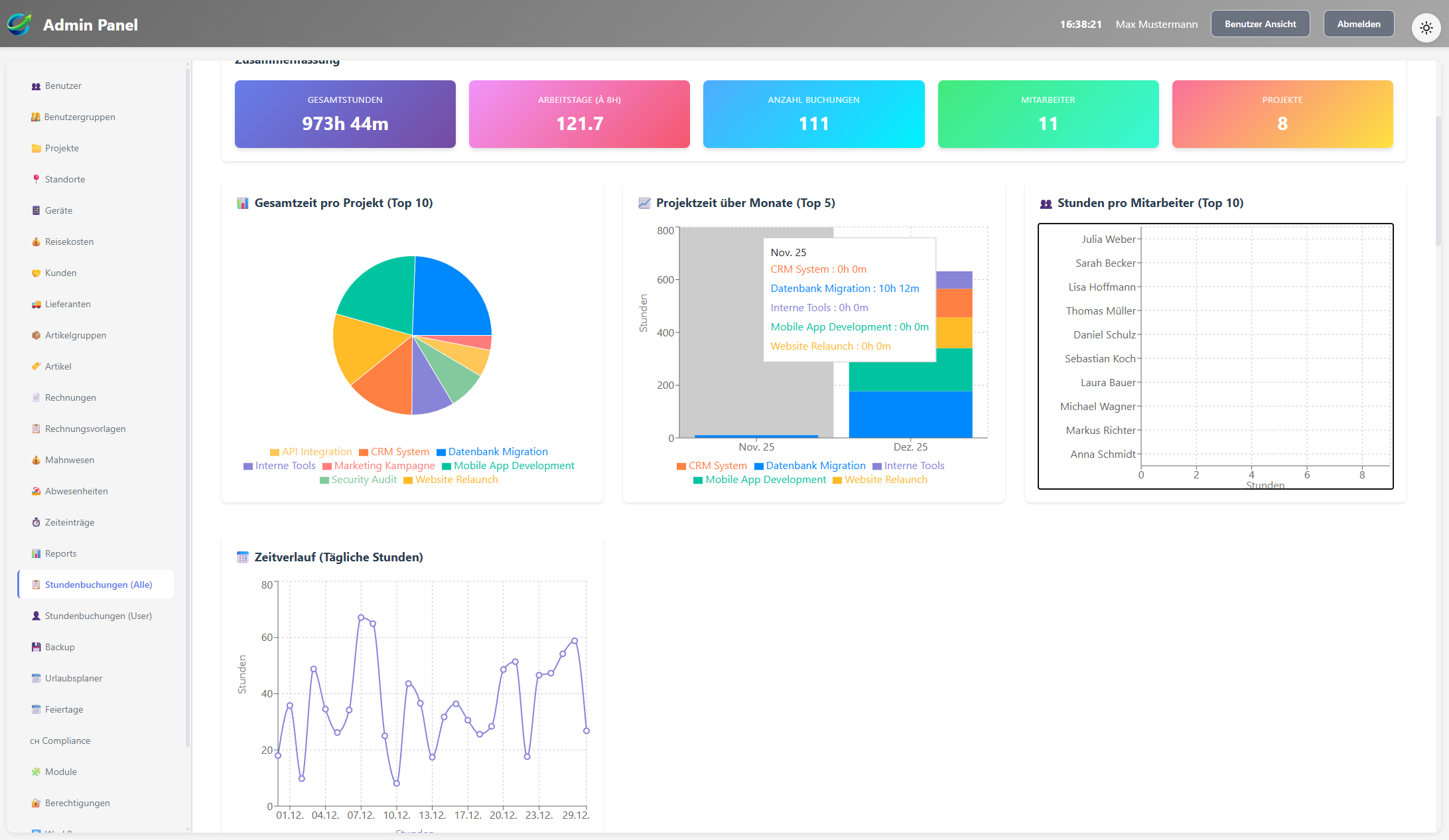Click the Gesamtstunden summary card
The image size is (1449, 840).
coord(345,114)
